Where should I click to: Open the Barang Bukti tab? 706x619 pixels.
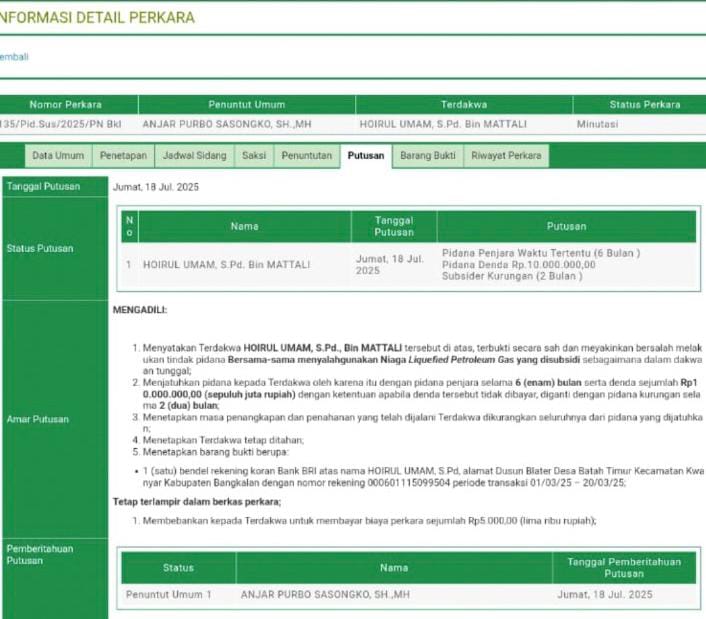coord(427,156)
